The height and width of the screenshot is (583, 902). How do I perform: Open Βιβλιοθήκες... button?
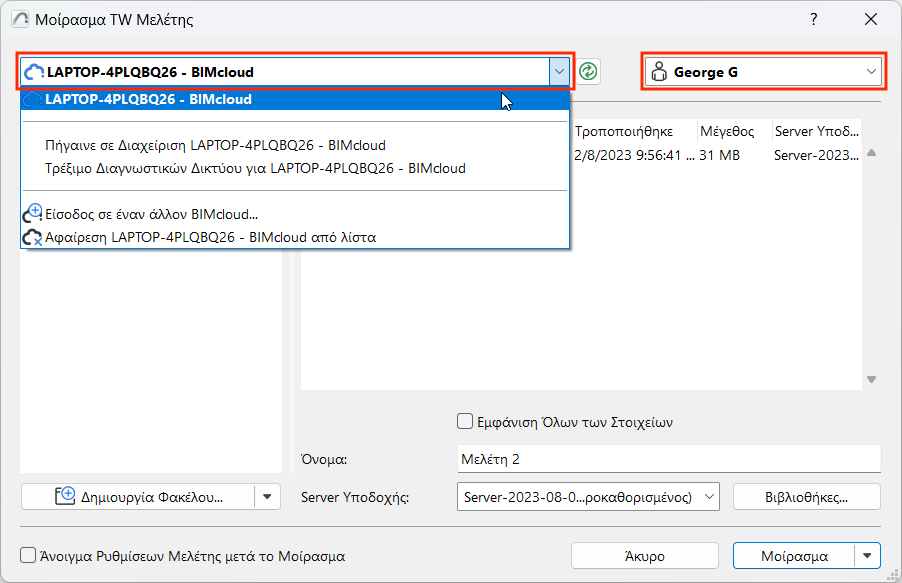[807, 496]
